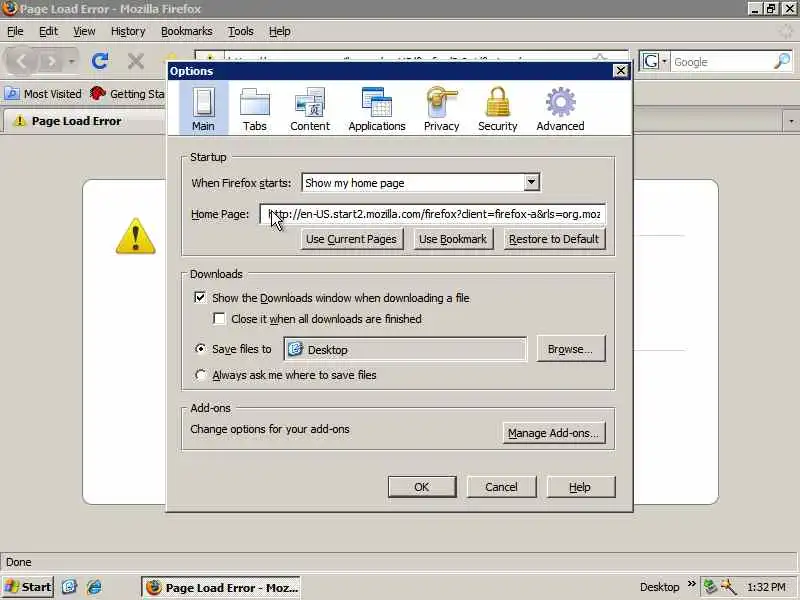800x600 pixels.
Task: Switch to the Privacy options panel
Action: tap(441, 109)
